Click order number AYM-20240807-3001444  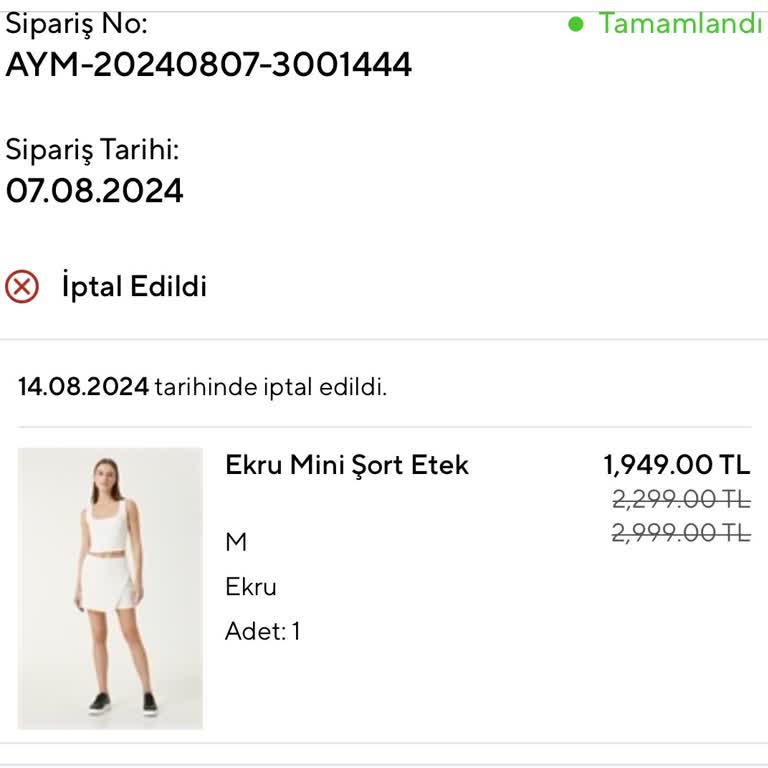[209, 65]
